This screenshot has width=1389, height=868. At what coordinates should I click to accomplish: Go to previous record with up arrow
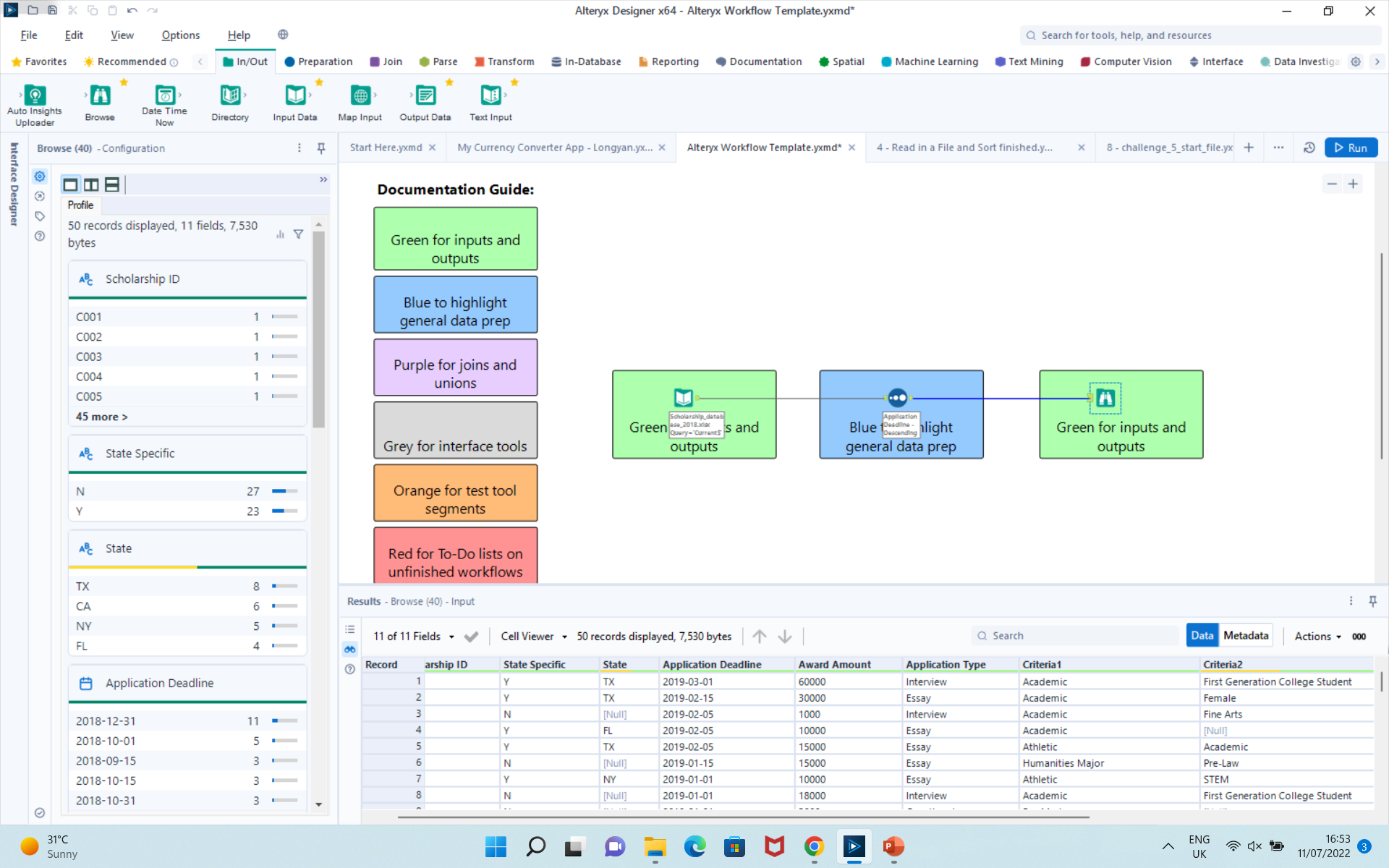click(759, 637)
